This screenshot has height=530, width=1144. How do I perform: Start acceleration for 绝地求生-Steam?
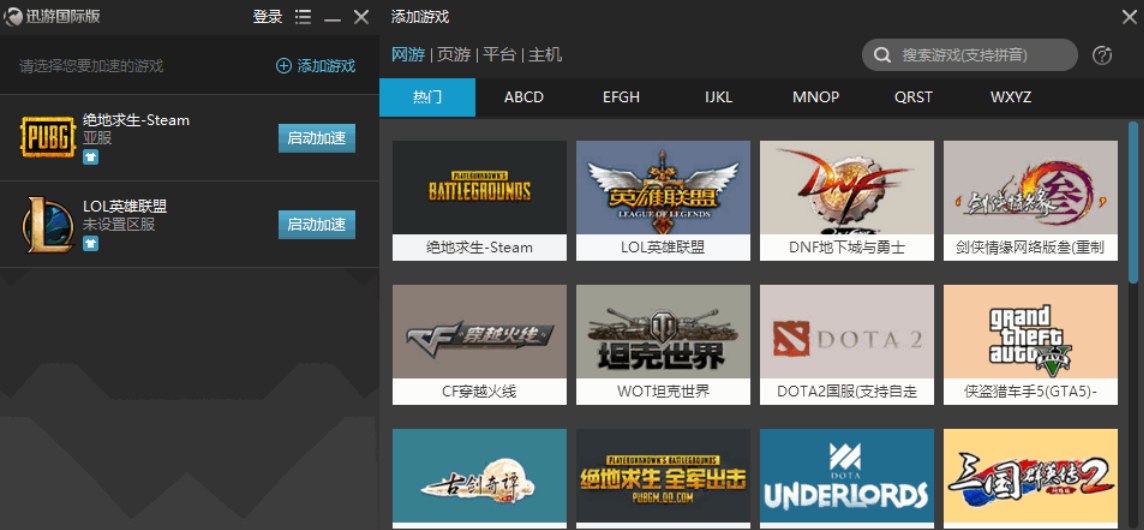pyautogui.click(x=316, y=138)
